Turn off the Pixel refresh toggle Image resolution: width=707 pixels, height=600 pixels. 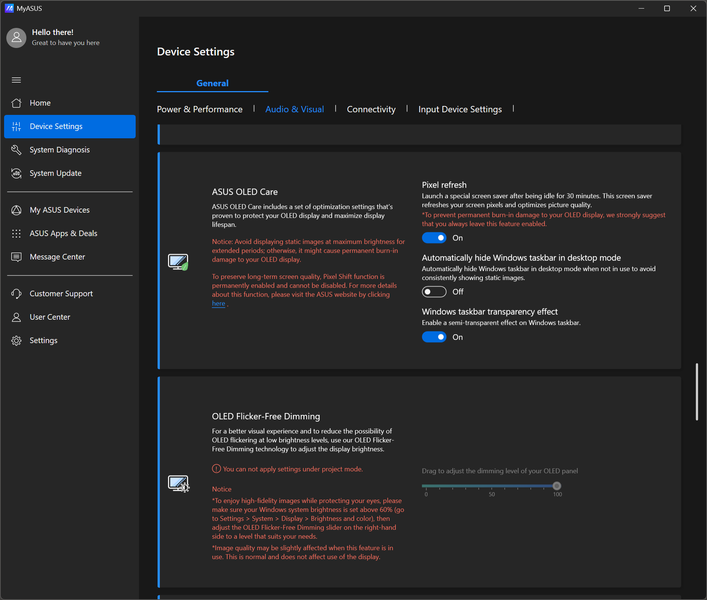click(x=434, y=238)
